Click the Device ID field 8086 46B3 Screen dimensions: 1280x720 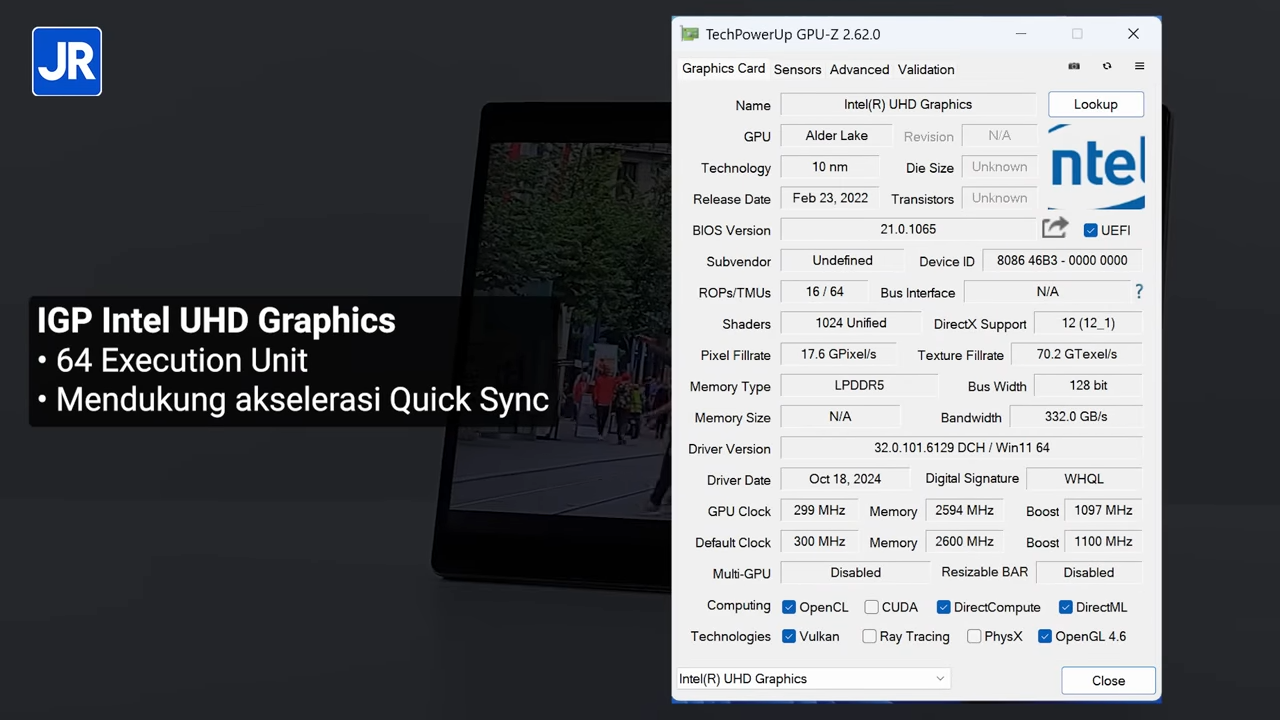pyautogui.click(x=1062, y=260)
